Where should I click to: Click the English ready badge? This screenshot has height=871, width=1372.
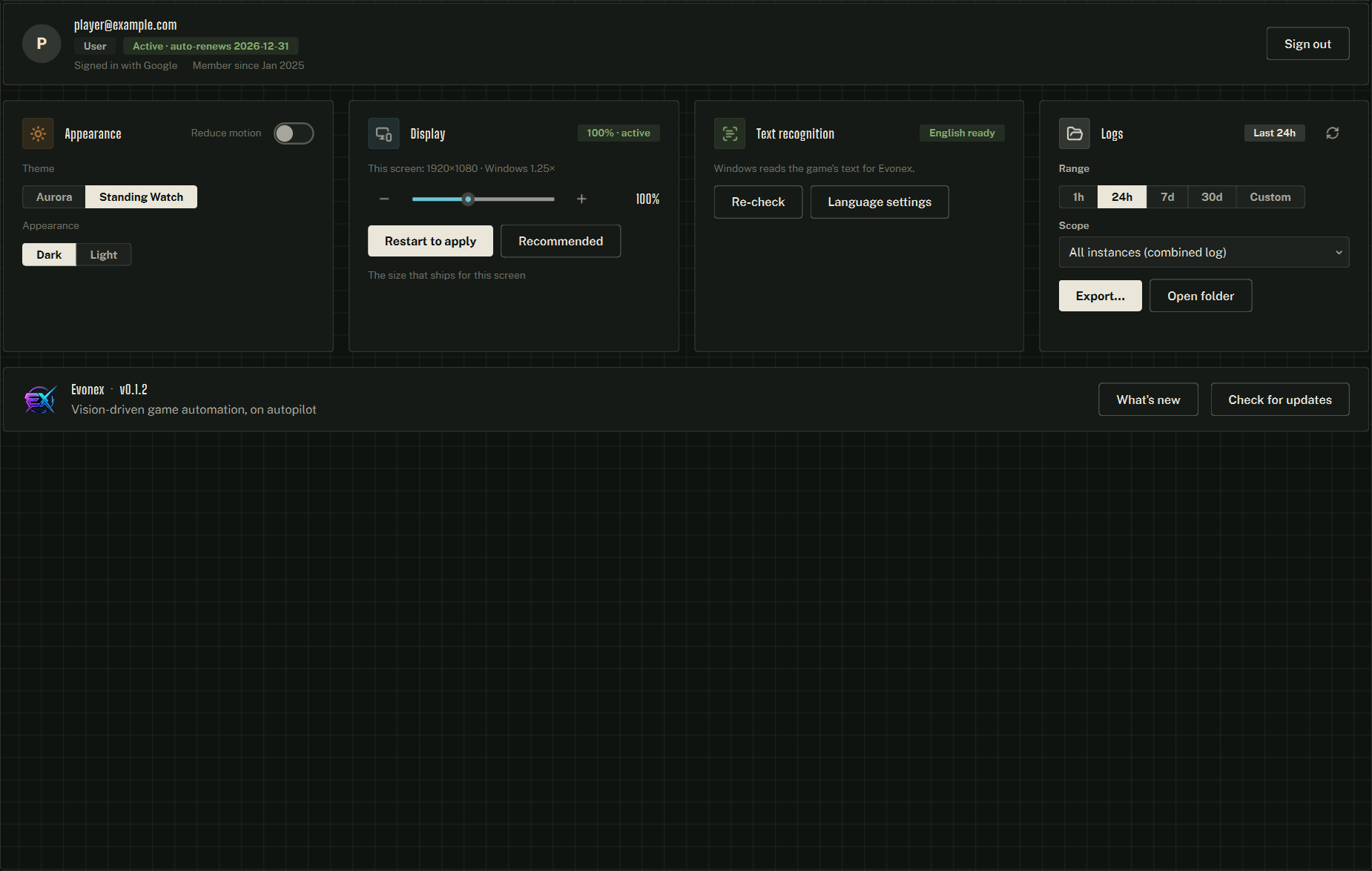pos(962,133)
